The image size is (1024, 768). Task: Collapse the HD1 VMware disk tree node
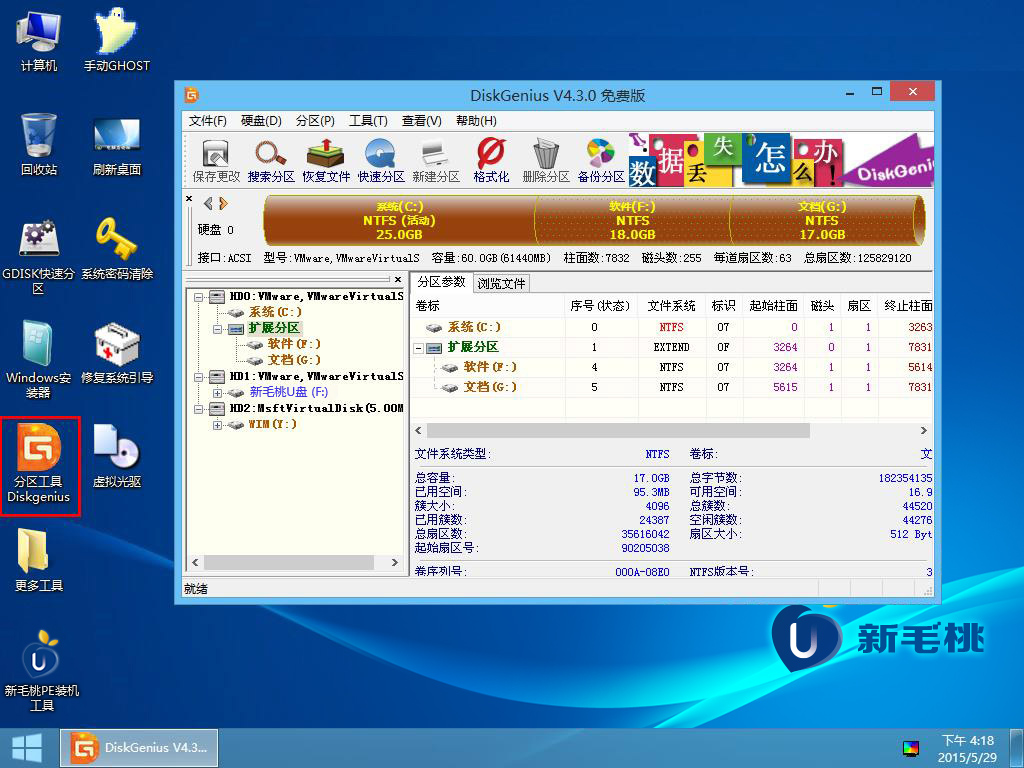click(199, 377)
